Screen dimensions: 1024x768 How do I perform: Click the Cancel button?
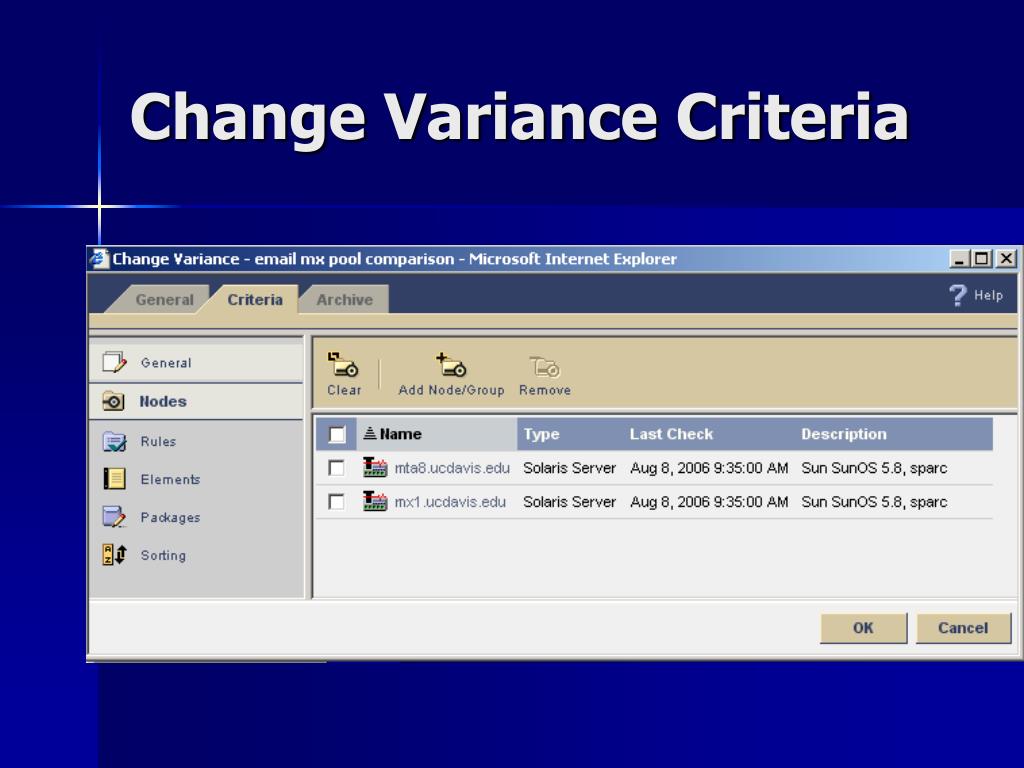(963, 628)
